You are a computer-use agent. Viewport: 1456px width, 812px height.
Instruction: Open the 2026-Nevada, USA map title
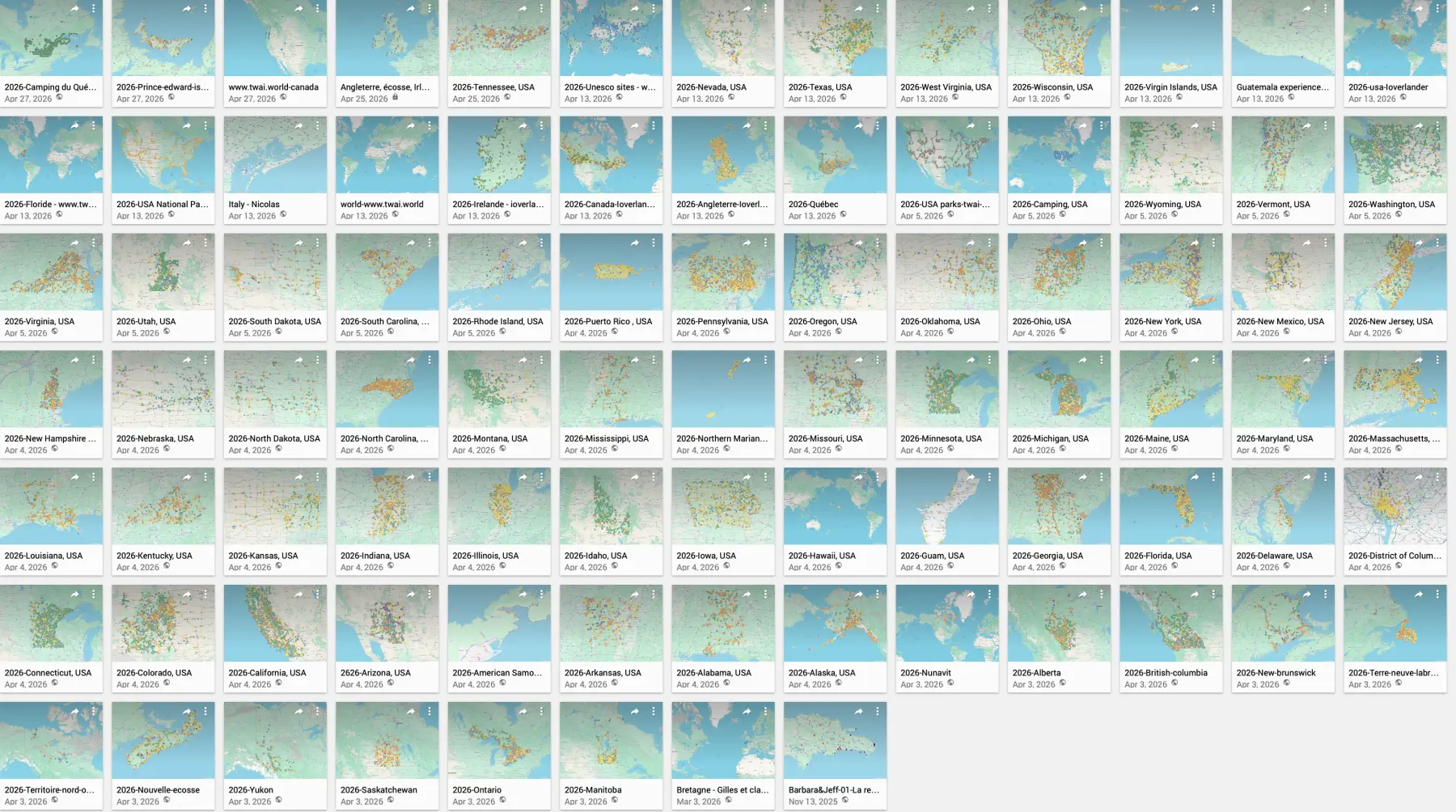711,87
